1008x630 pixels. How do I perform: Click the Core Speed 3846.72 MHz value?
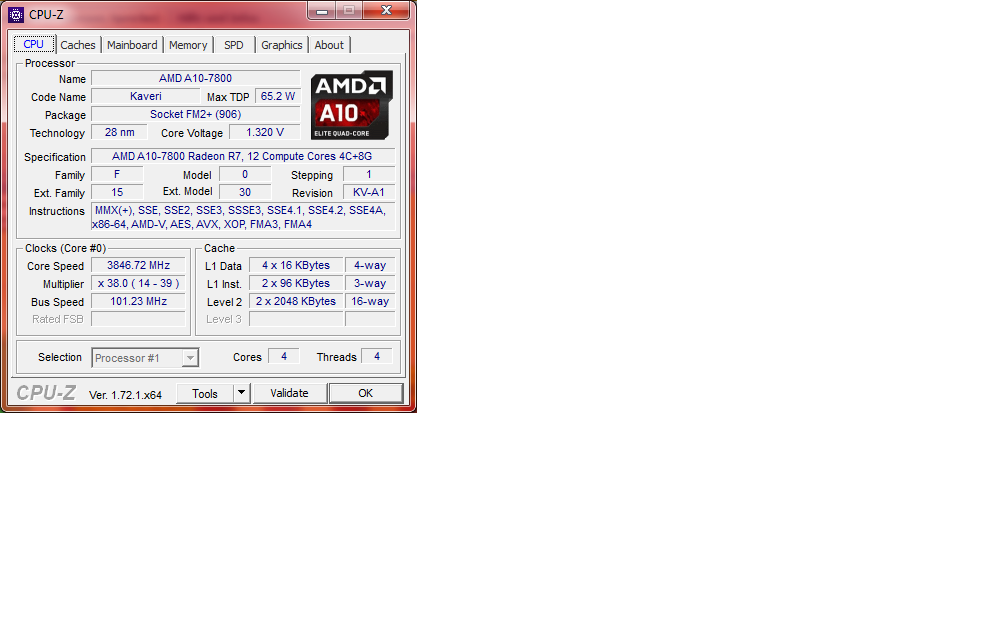point(138,266)
